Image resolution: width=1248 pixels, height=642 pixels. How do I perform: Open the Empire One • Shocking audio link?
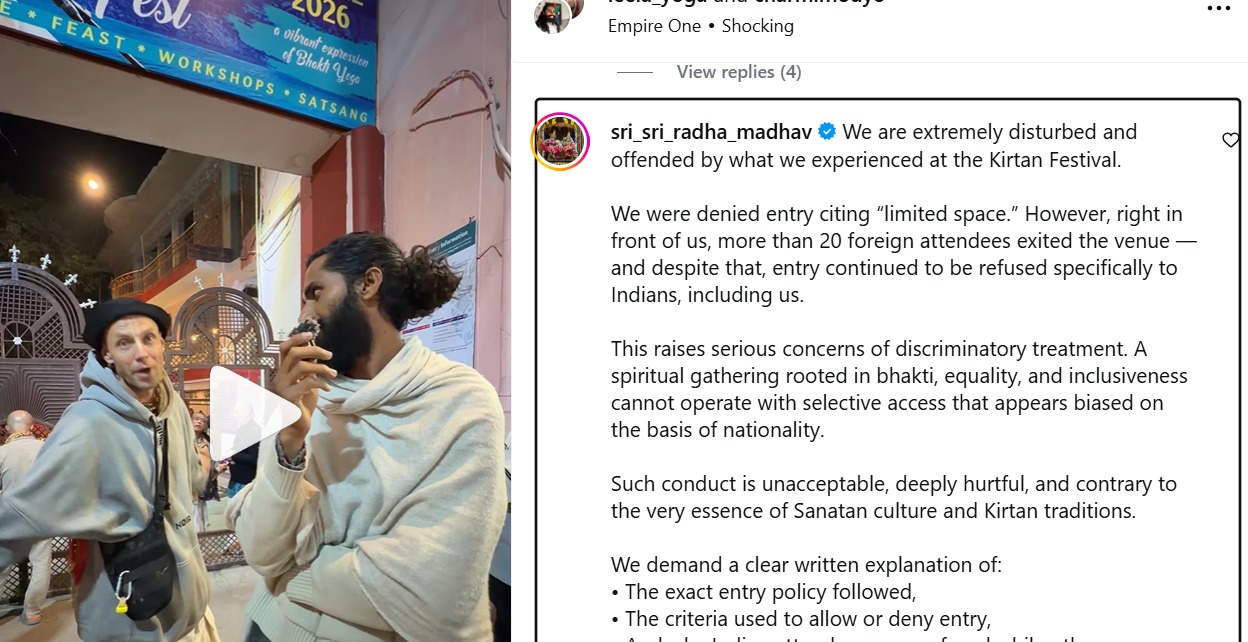(x=701, y=26)
